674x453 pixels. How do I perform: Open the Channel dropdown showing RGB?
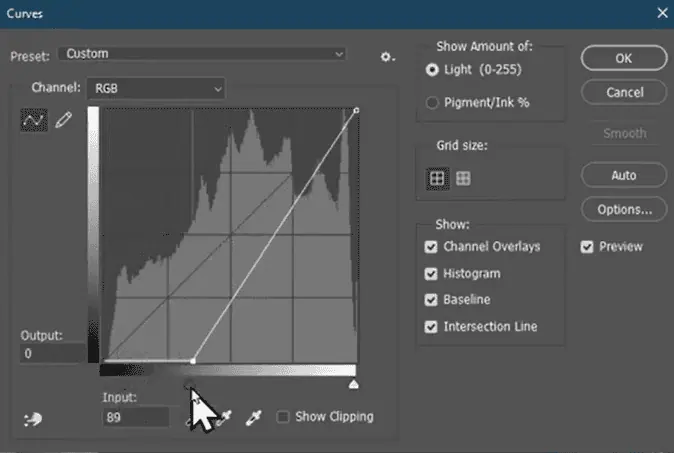coord(156,89)
